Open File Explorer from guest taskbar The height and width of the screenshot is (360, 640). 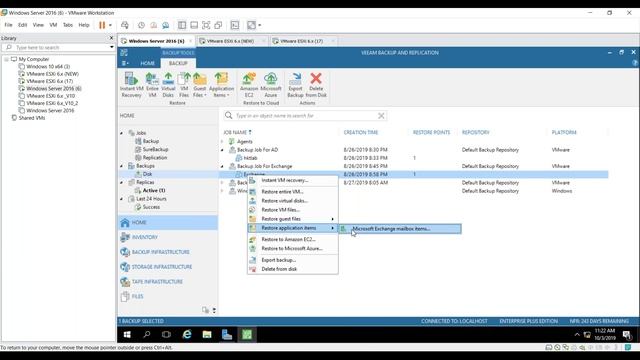(207, 335)
